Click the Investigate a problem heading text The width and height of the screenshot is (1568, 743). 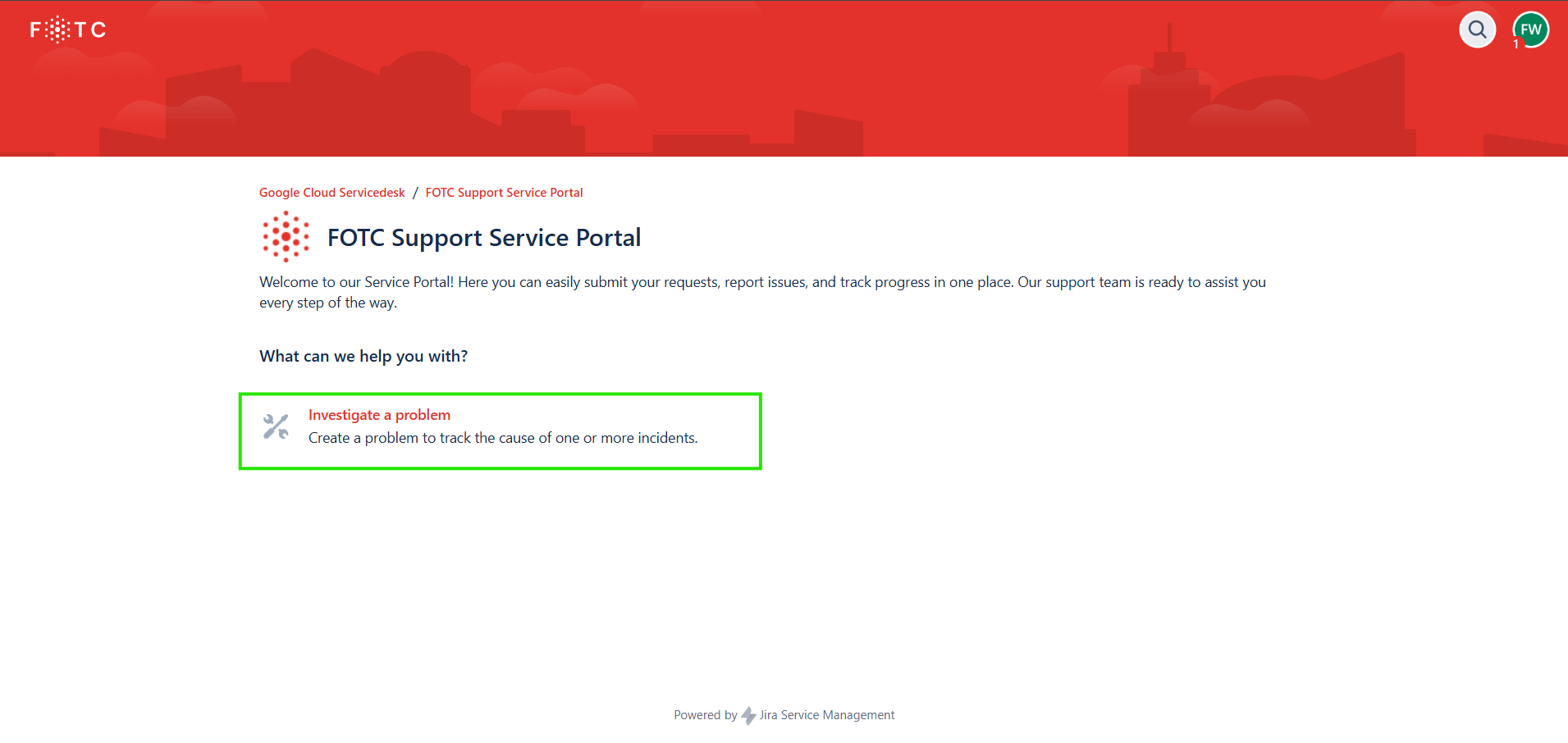(379, 414)
